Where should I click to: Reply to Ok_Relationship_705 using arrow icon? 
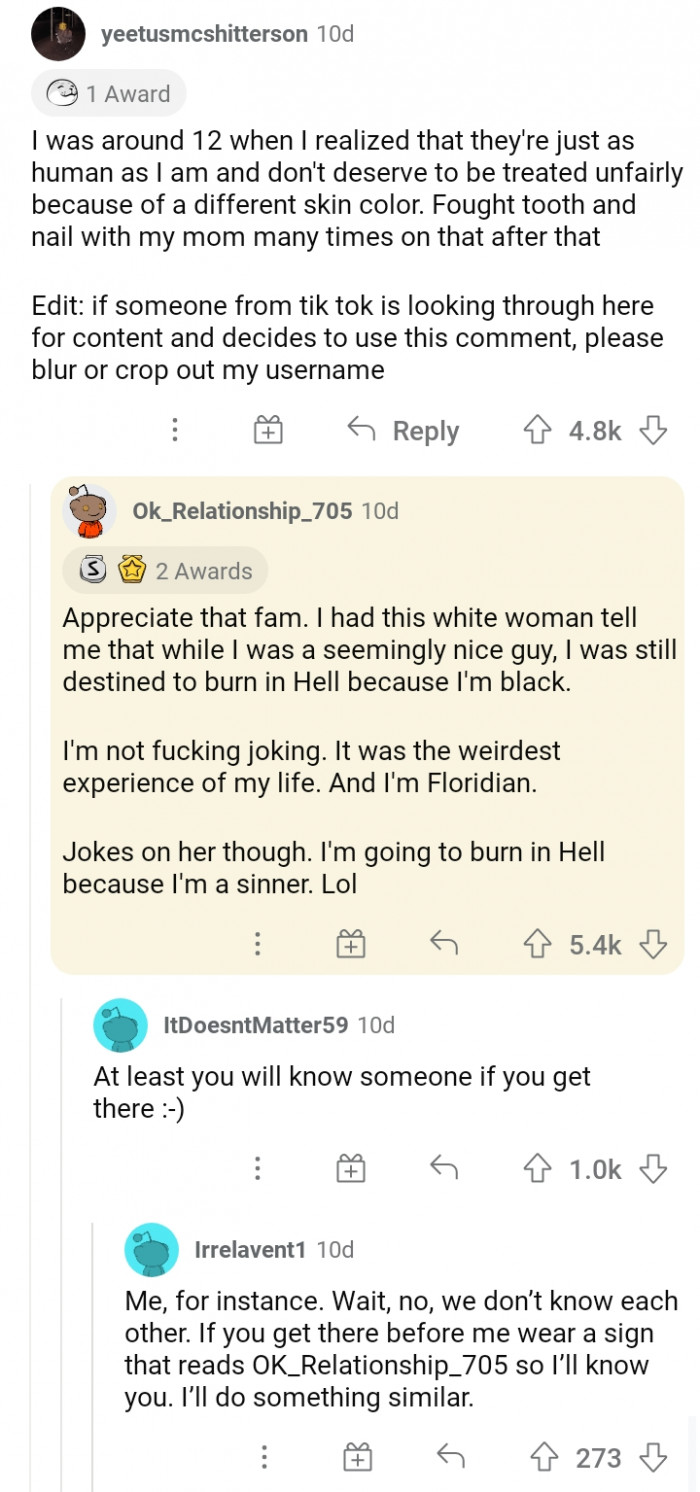[x=442, y=943]
